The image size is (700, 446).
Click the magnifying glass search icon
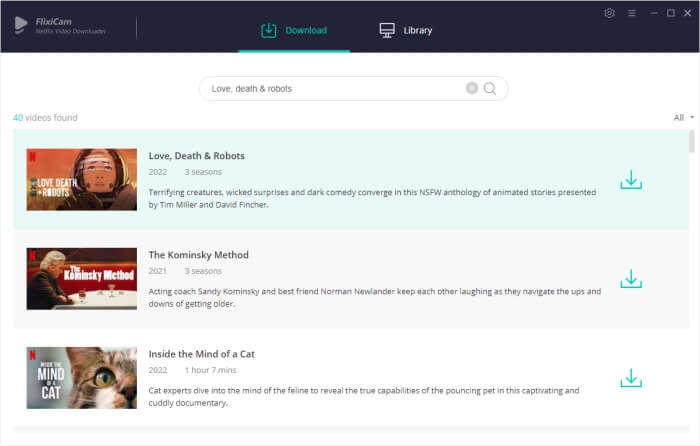tap(491, 88)
